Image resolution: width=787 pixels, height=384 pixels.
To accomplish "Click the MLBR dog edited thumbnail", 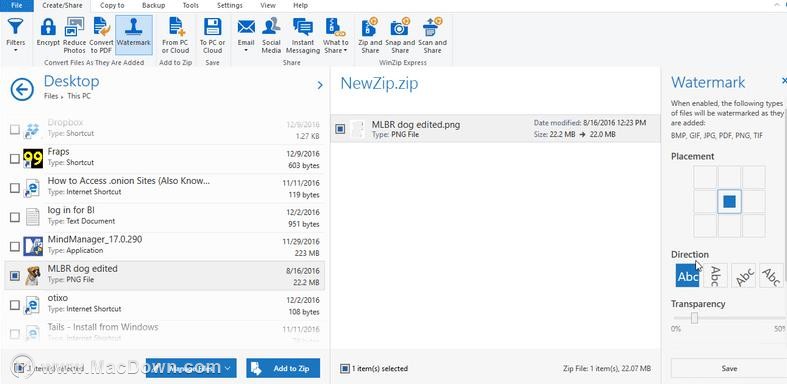I will (x=33, y=275).
